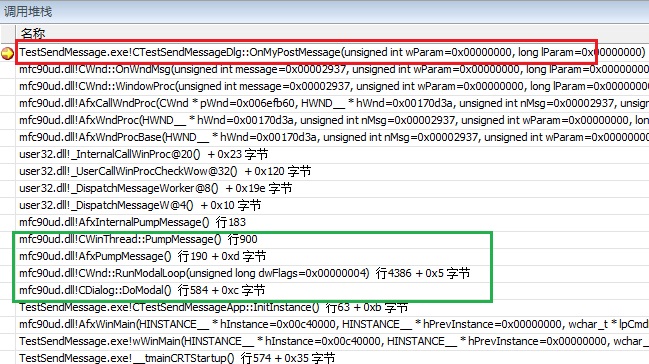Image resolution: width=649 pixels, height=364 pixels.
Task: Click the 调用堆栈 panel title
Action: coord(28,11)
